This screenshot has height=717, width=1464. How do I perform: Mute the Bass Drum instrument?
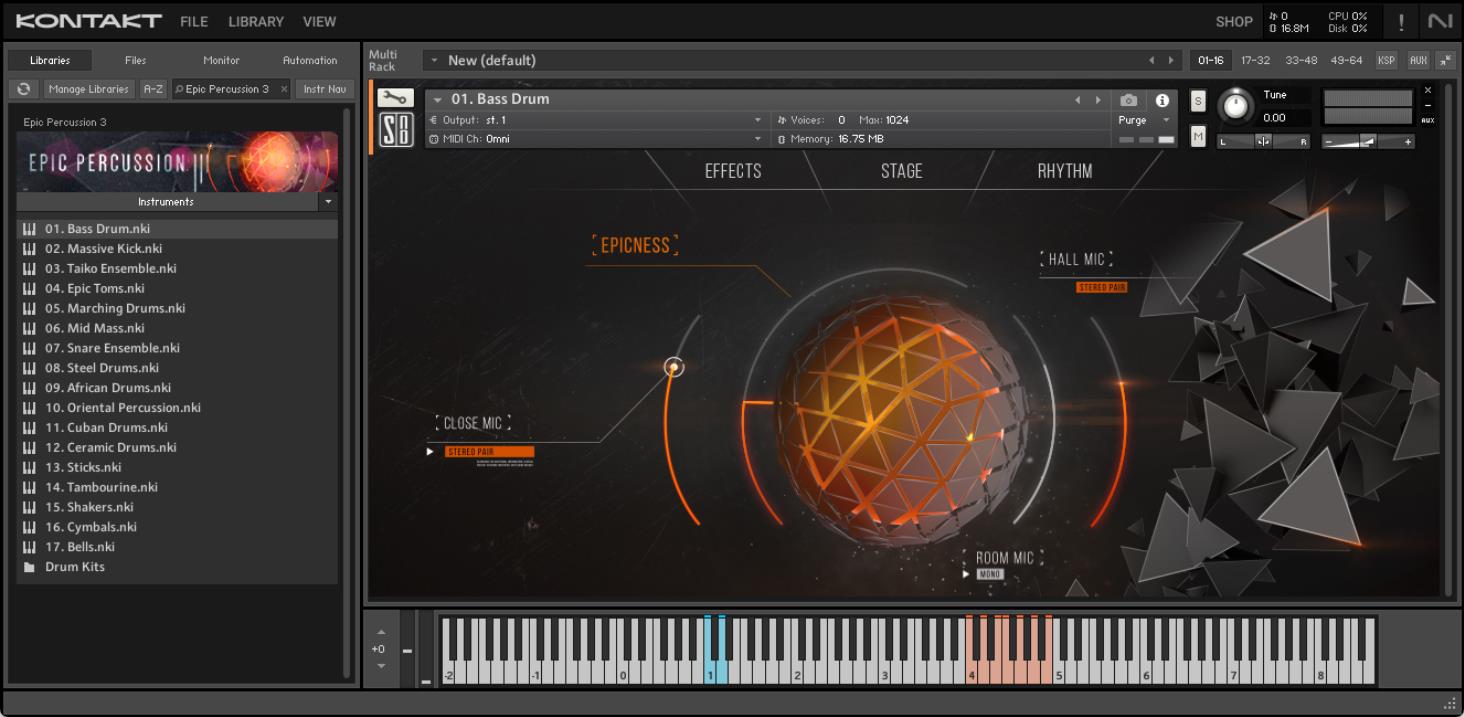point(1198,135)
